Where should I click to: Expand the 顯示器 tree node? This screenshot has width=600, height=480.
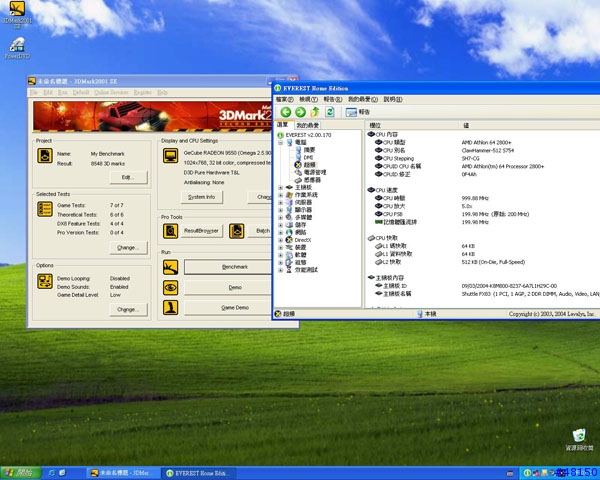pyautogui.click(x=280, y=210)
